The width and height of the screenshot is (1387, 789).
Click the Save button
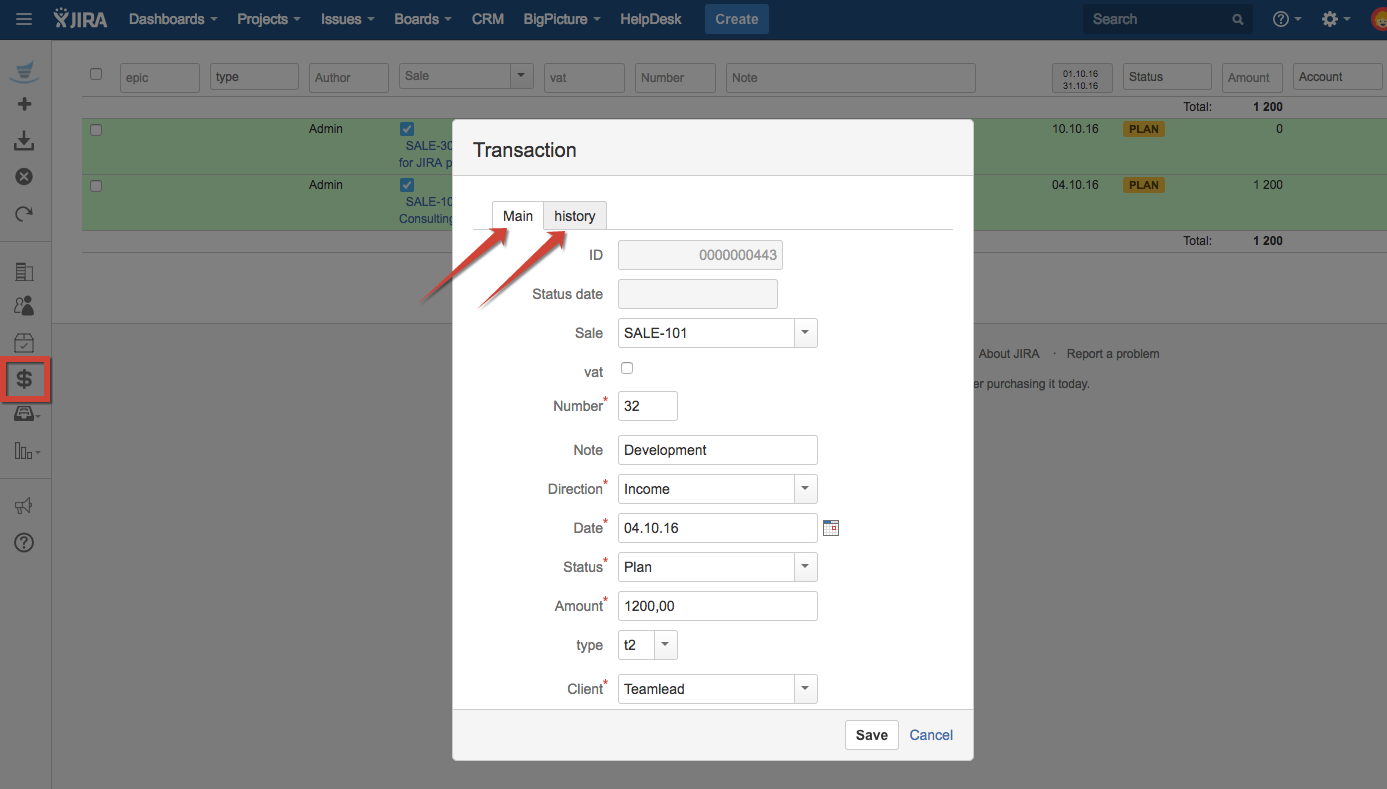(871, 735)
